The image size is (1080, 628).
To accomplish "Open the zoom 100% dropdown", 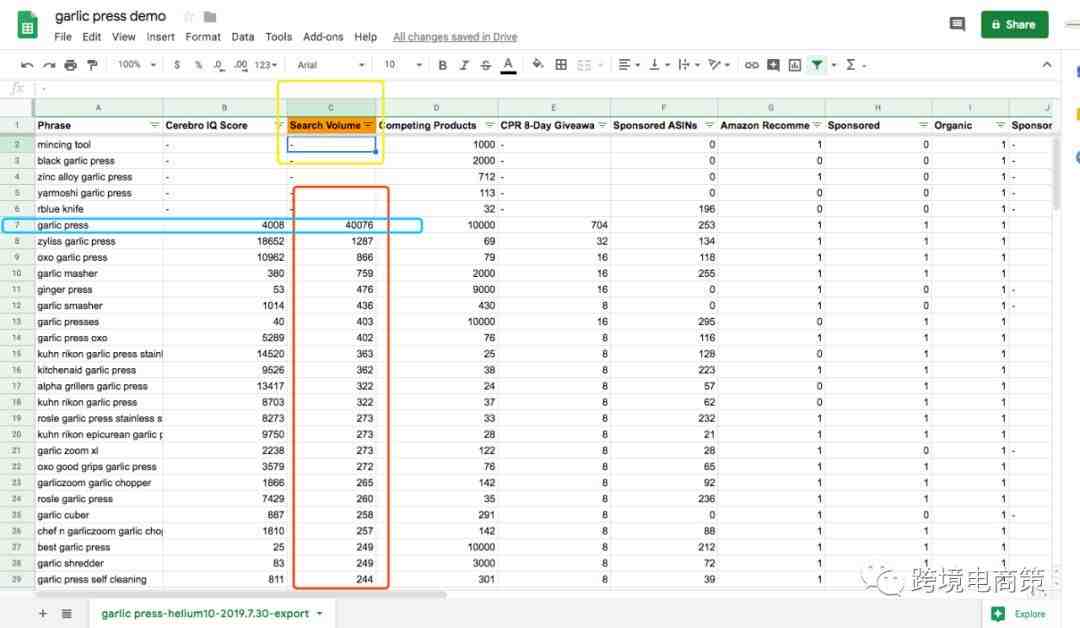I will coord(137,65).
